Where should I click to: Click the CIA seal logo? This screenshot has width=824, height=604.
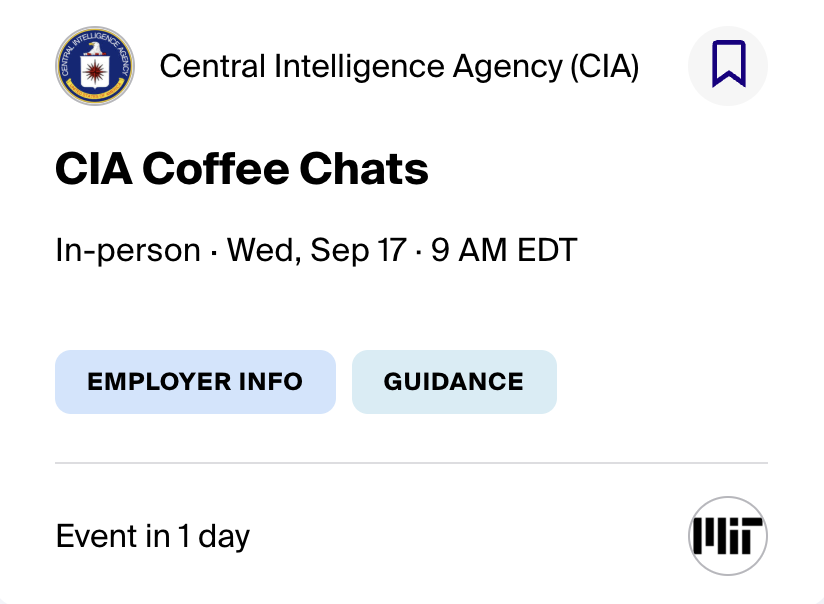[x=95, y=67]
